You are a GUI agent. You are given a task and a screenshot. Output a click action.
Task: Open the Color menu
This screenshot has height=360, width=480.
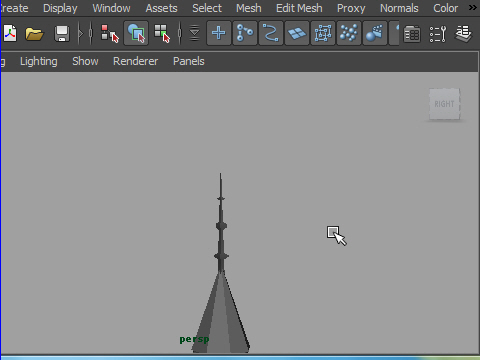point(445,8)
